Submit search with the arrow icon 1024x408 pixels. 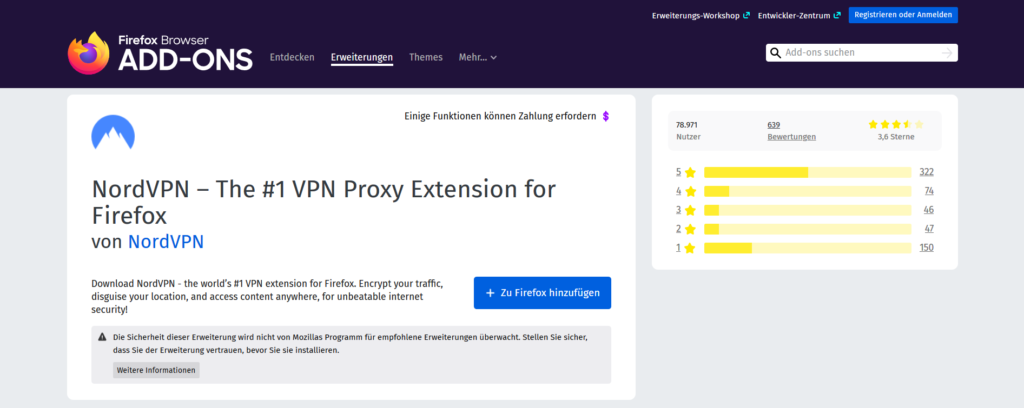coord(947,53)
